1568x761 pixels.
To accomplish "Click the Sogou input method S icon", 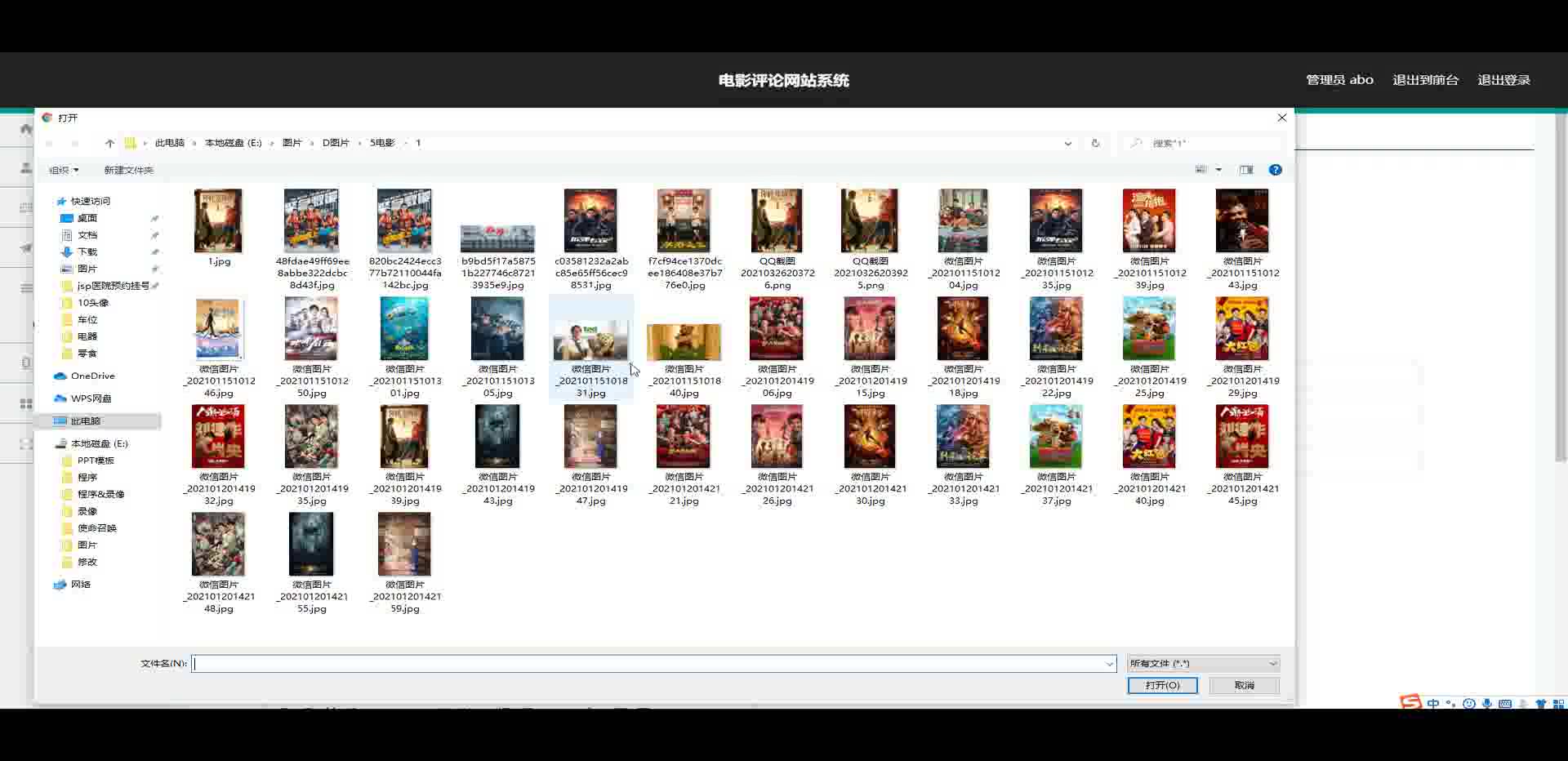I will 1410,702.
